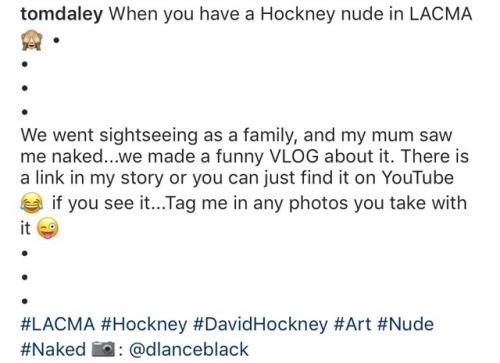Open the #Art hashtag
This screenshot has width=500, height=363.
(352, 324)
